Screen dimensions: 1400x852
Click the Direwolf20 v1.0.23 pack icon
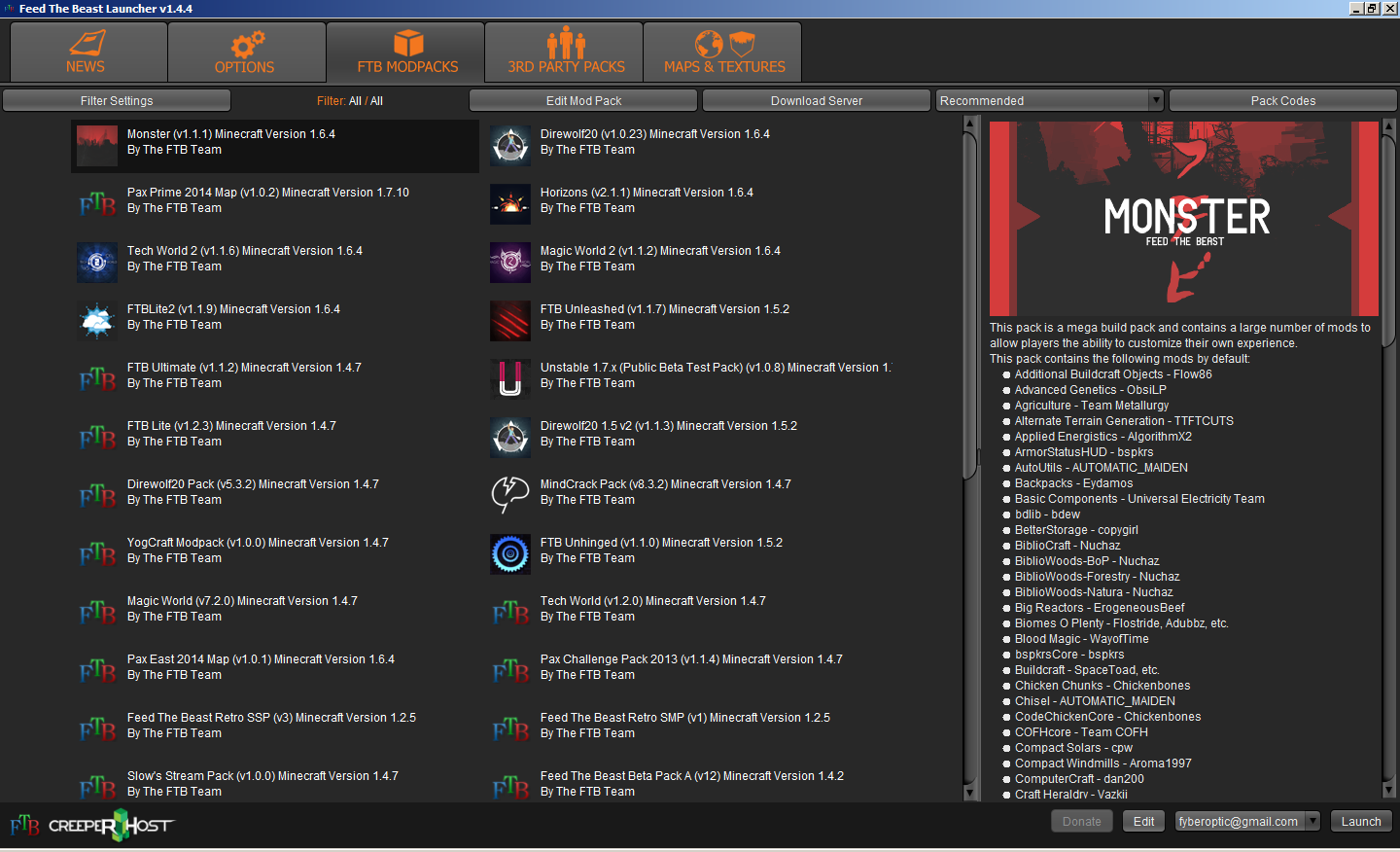510,146
